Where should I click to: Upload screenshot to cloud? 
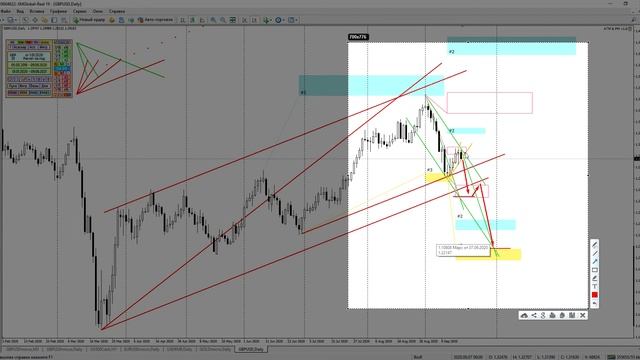click(524, 315)
